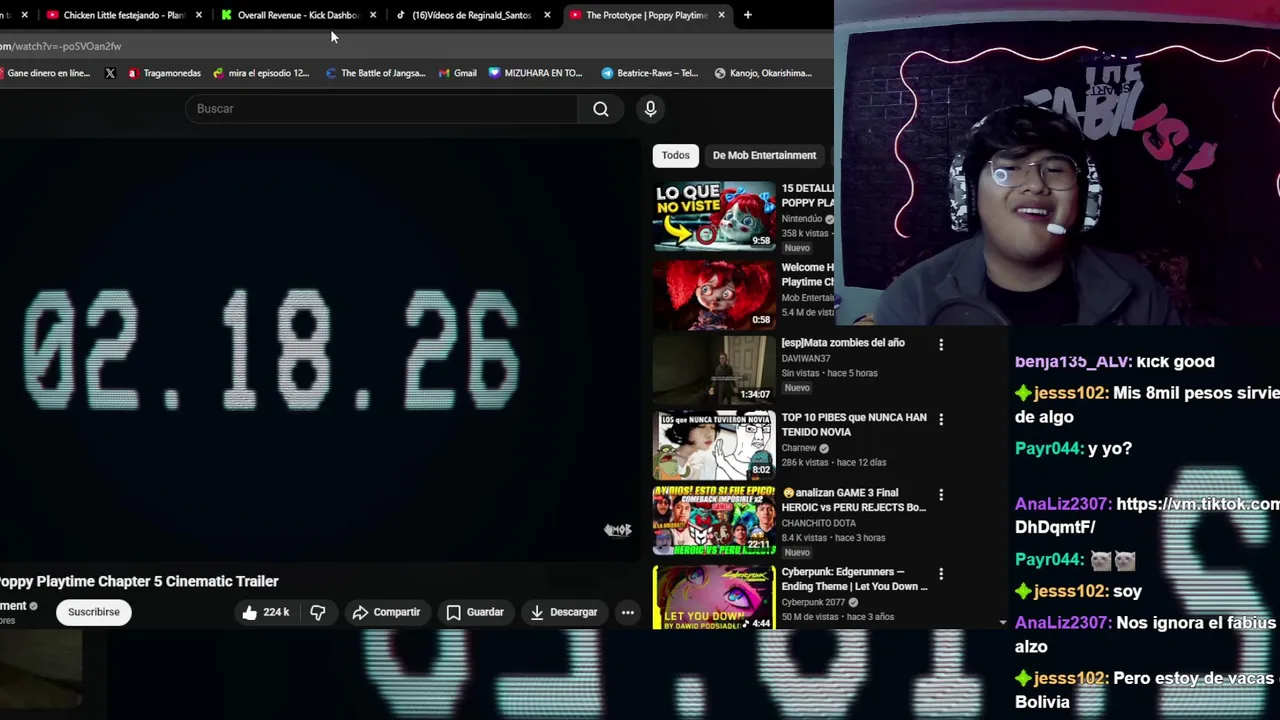
Task: Click the 'jess102: soy' chat message
Action: point(1078,591)
